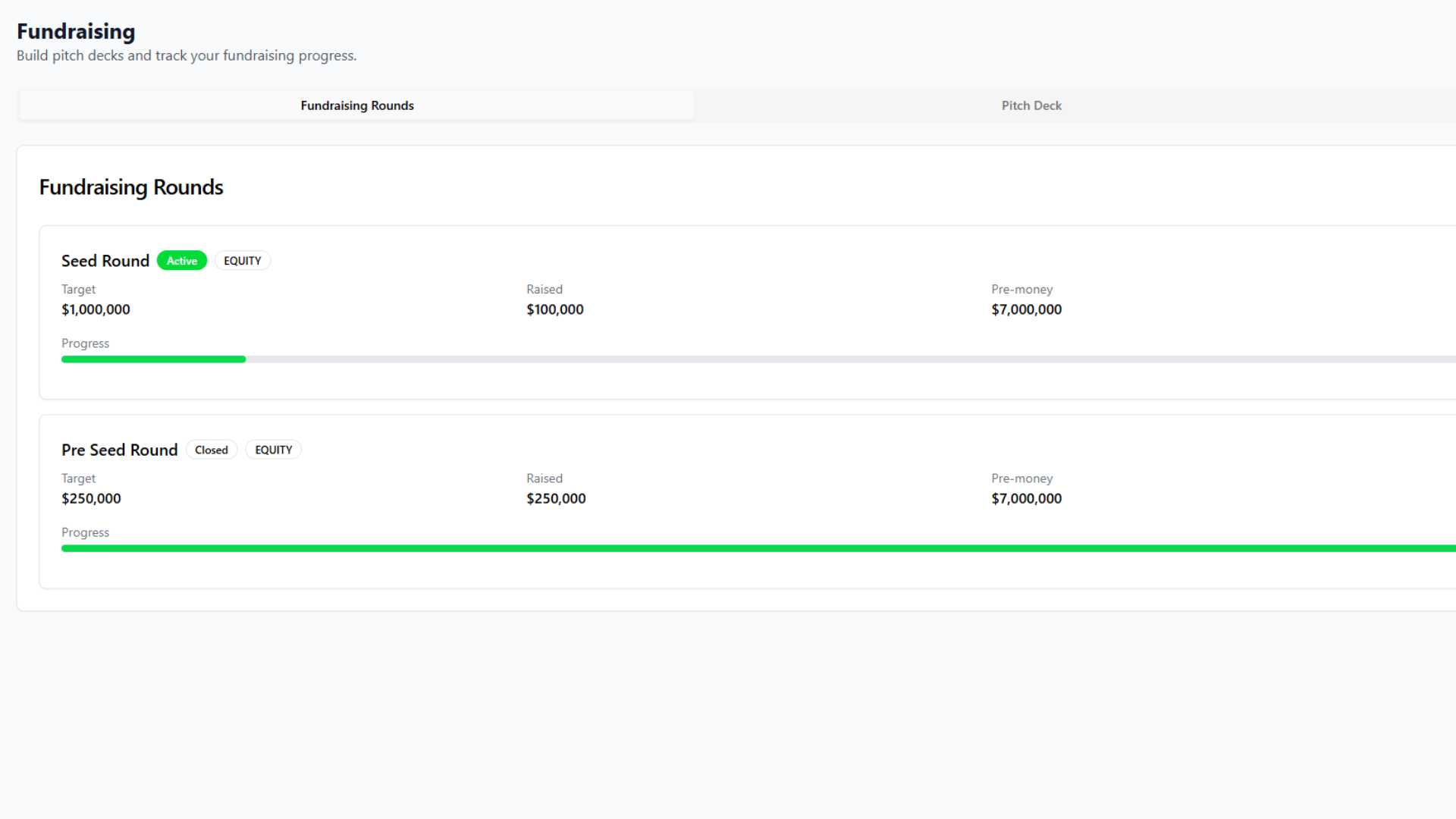Open the Pre Seed Round title

[119, 450]
